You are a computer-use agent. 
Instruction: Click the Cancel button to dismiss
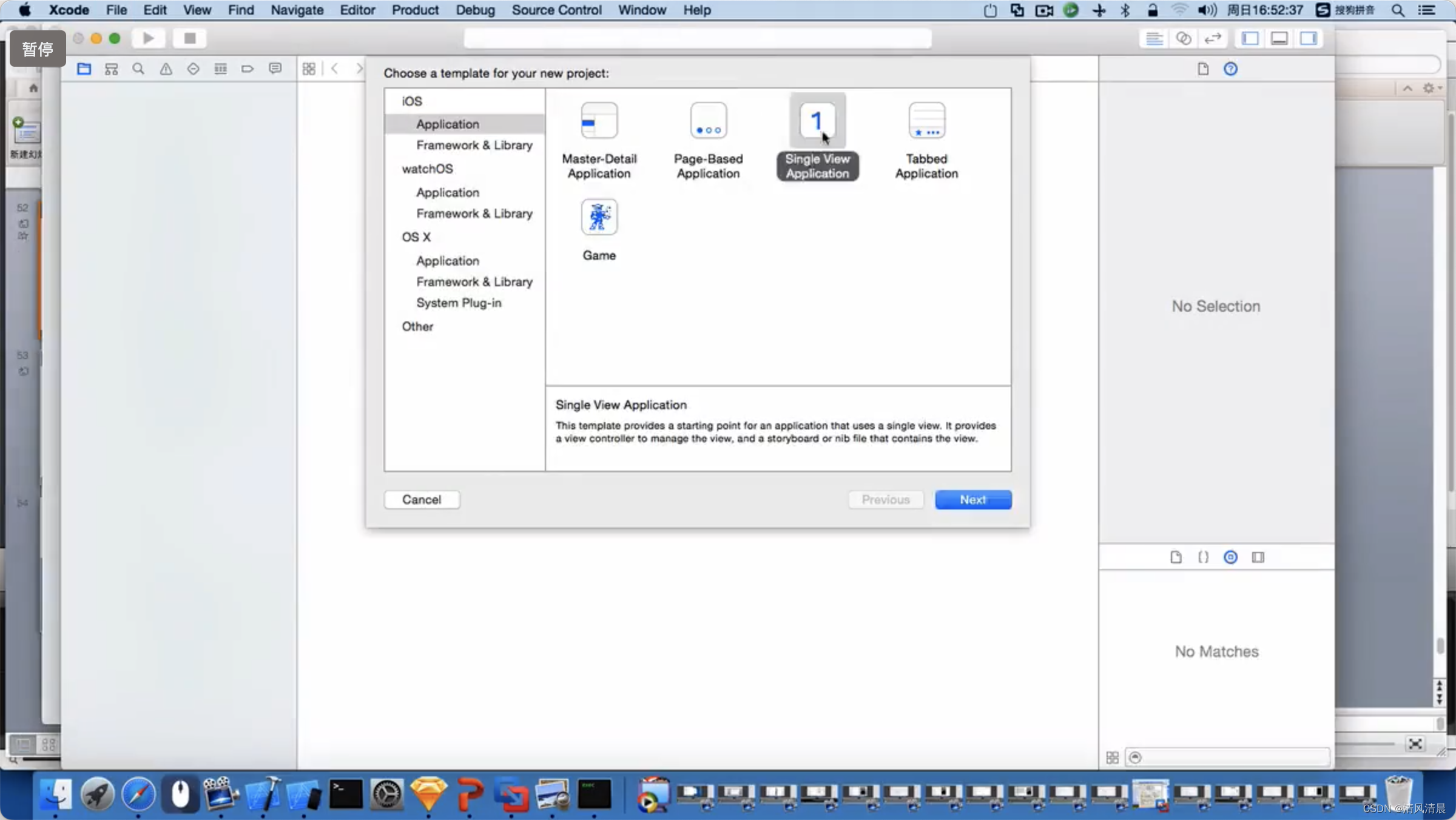click(421, 499)
